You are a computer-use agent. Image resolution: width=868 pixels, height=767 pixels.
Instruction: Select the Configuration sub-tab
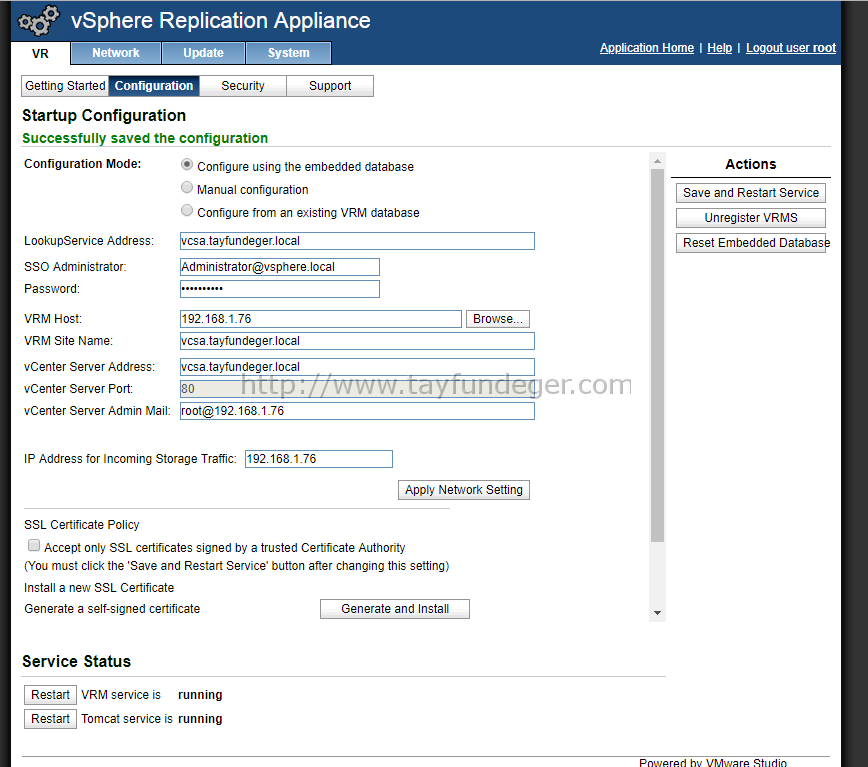(x=154, y=86)
